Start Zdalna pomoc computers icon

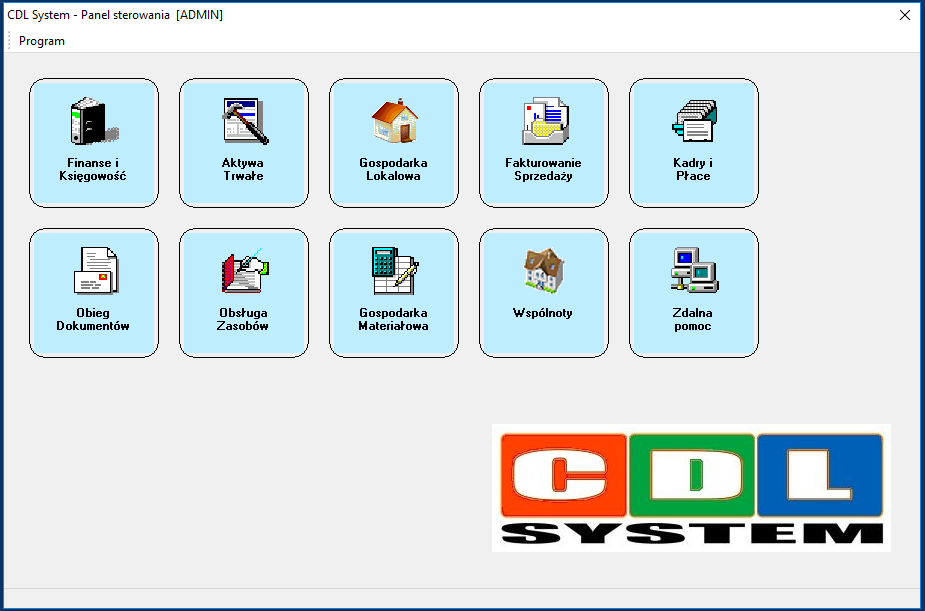coord(693,271)
